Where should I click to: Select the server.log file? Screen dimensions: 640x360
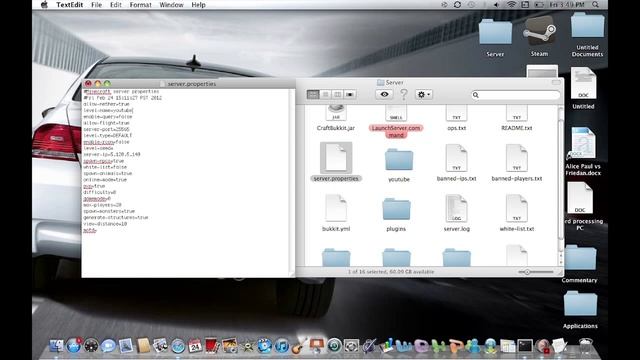(456, 213)
